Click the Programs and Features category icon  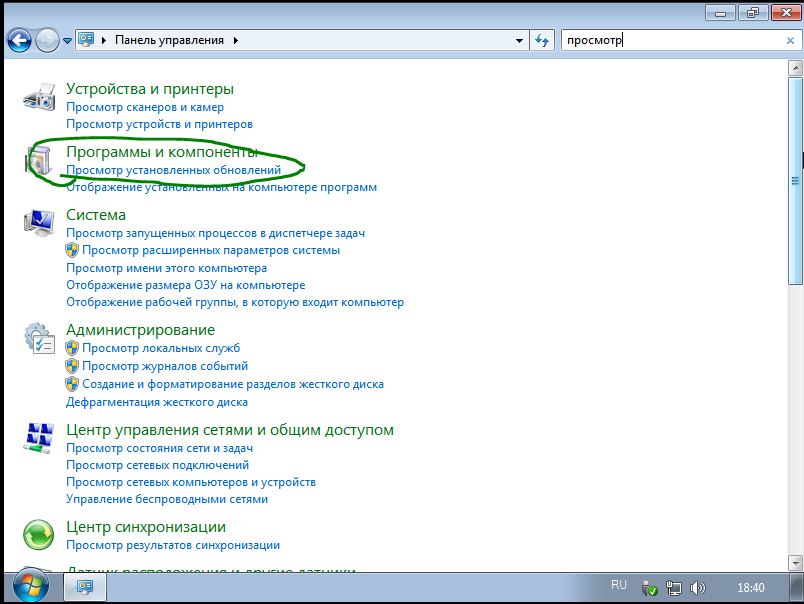point(39,162)
